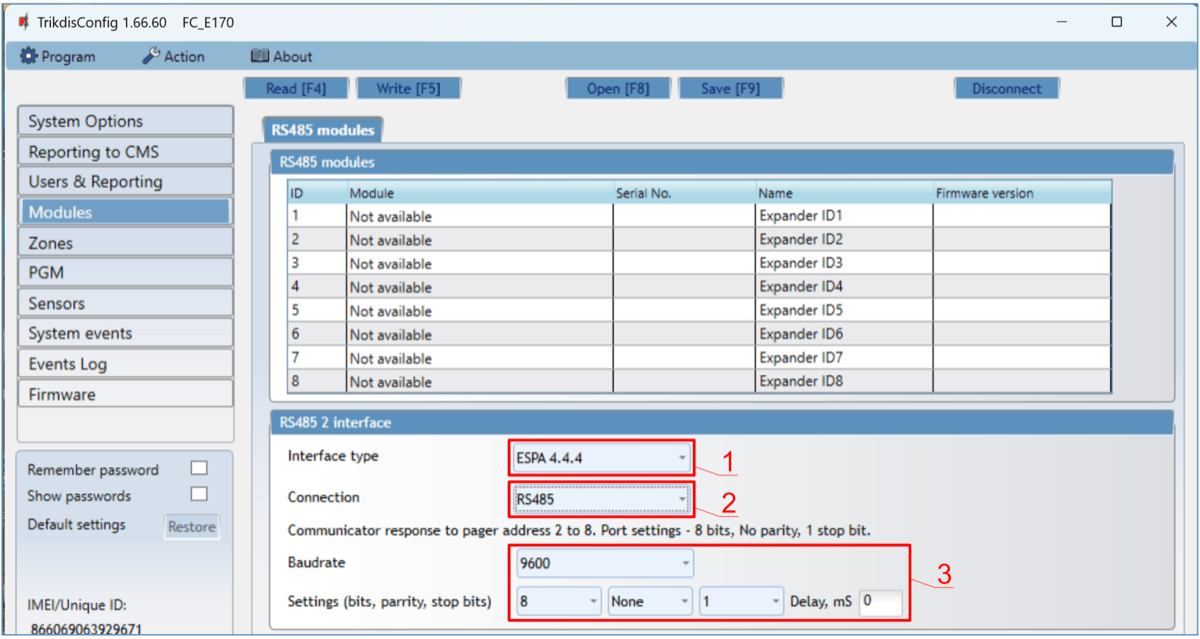Image resolution: width=1200 pixels, height=639 pixels.
Task: Click the Write [F5] button
Action: coord(408,89)
